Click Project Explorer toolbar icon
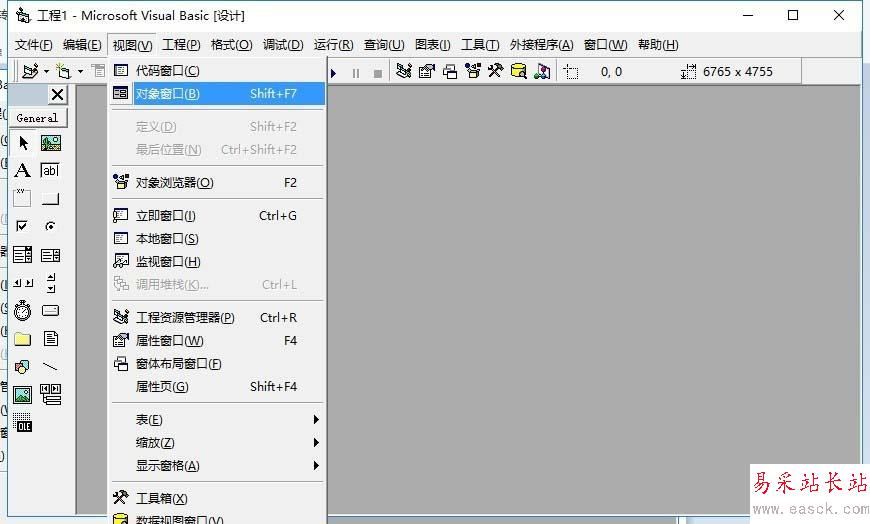870x524 pixels. click(x=403, y=71)
